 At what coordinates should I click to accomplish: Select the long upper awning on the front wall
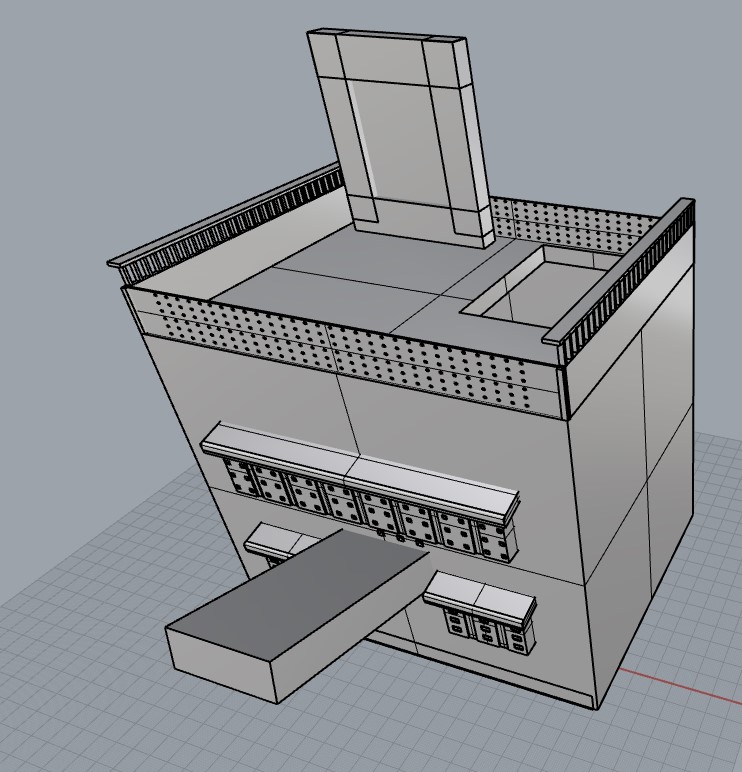tap(360, 472)
